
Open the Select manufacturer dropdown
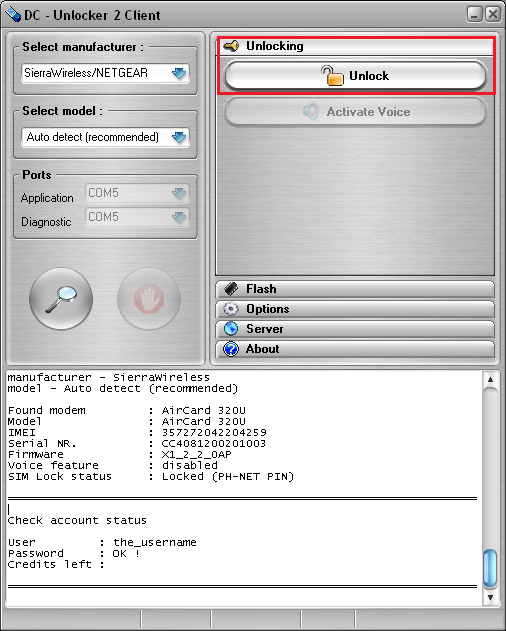(x=105, y=73)
